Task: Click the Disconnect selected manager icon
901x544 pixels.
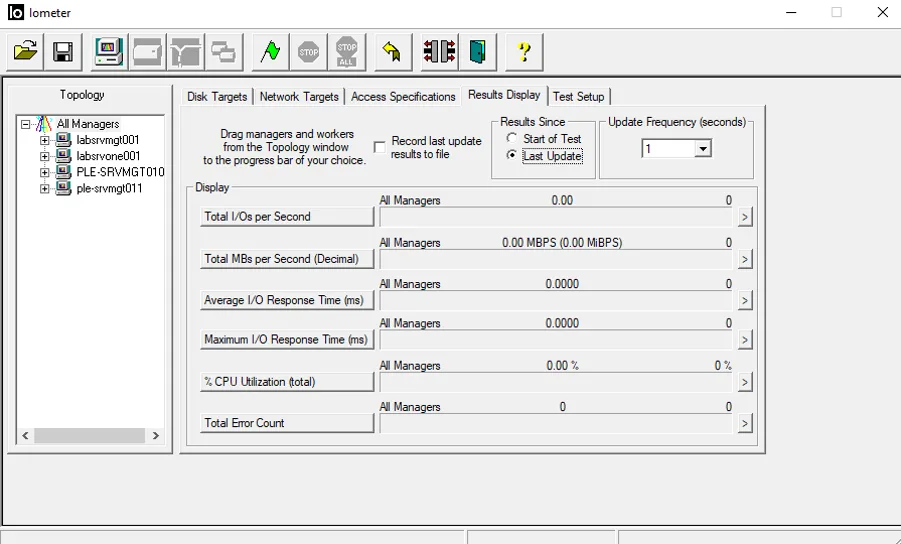Action: pos(440,52)
